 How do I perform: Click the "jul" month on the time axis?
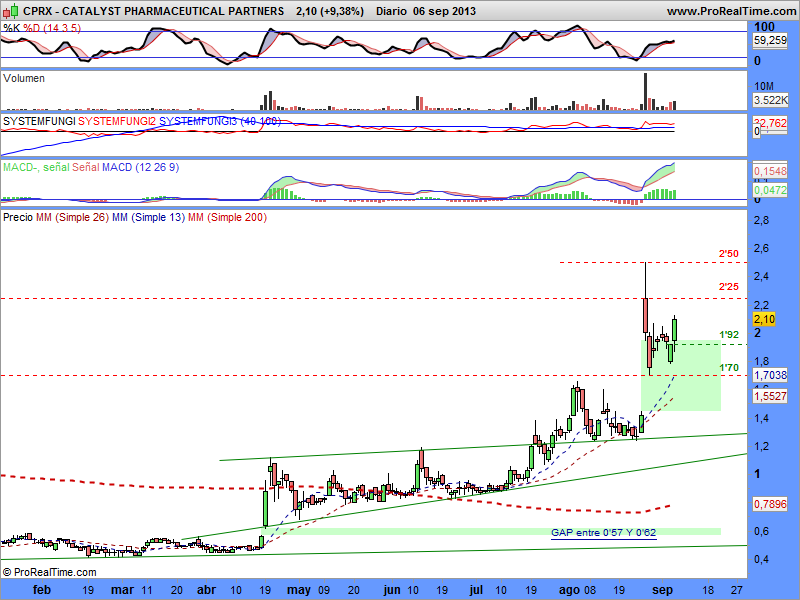[x=476, y=591]
